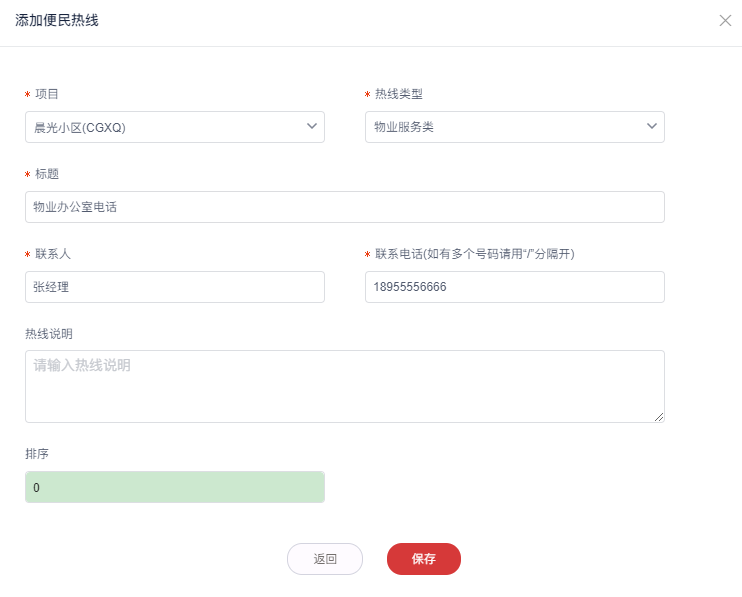Click the green 排序 input field
The height and width of the screenshot is (597, 742).
pos(174,487)
